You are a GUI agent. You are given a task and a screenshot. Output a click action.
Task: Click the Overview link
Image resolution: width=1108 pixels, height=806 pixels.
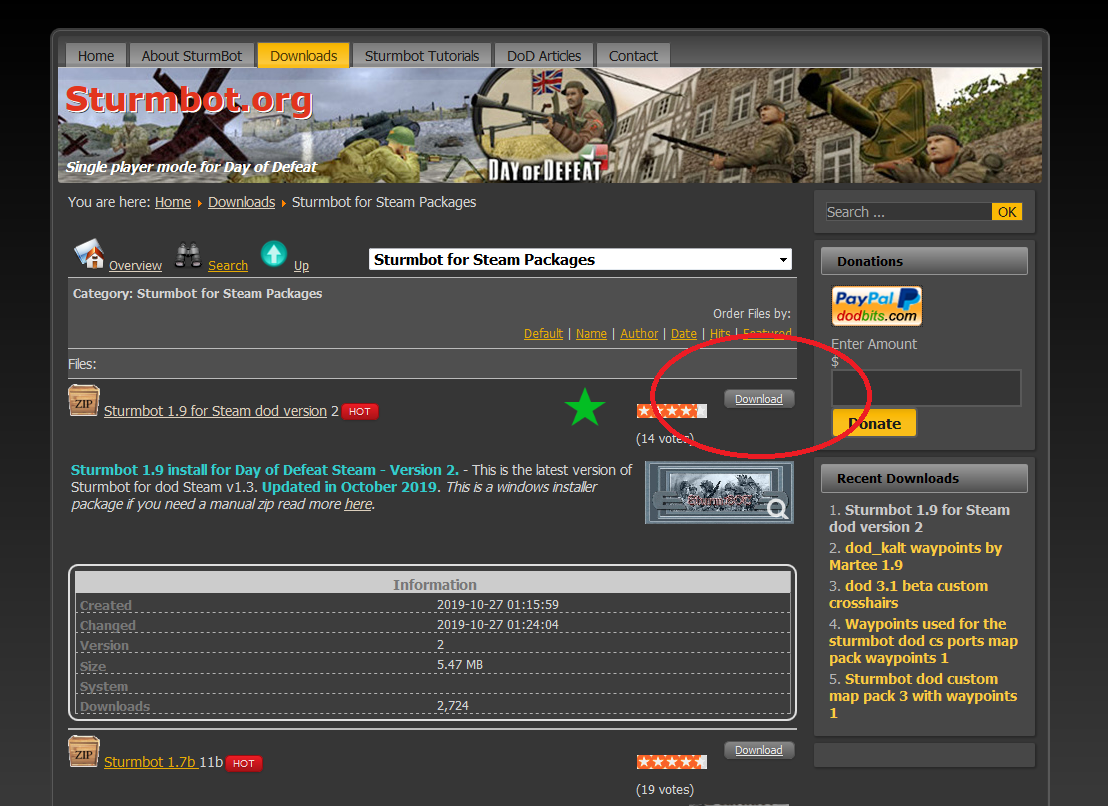click(135, 266)
